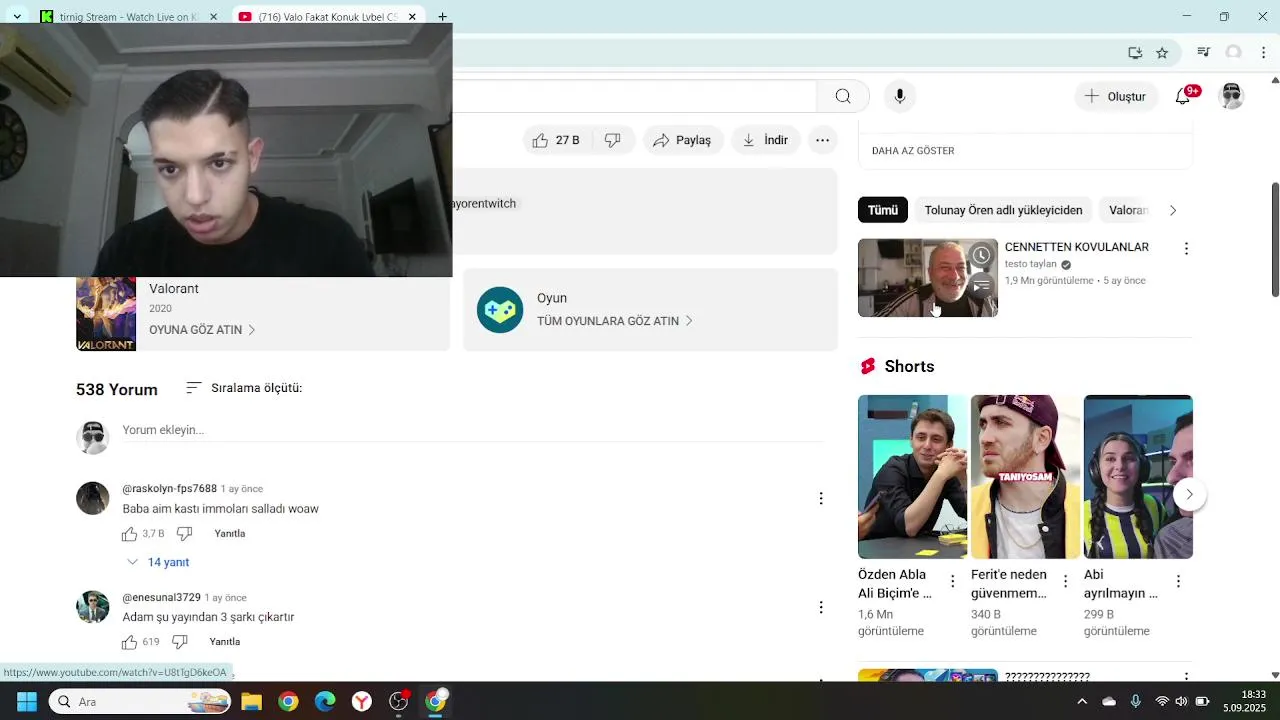Expand the 14 yanıt replies

158,562
